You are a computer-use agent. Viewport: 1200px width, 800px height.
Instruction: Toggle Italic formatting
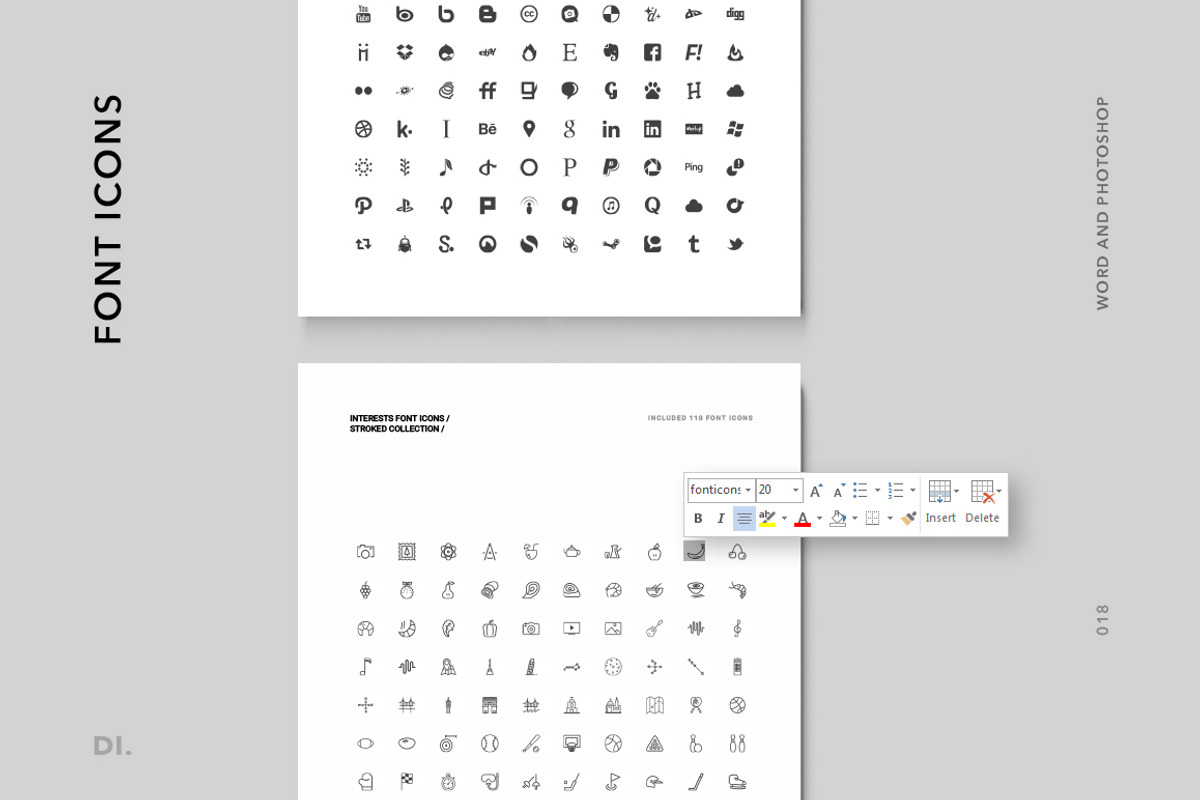point(721,518)
